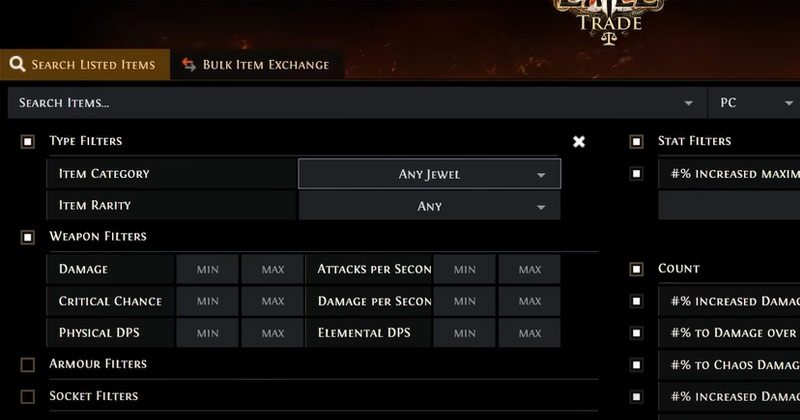Viewport: 800px width, 420px height.
Task: Open the PC platform dropdown
Action: tap(754, 103)
